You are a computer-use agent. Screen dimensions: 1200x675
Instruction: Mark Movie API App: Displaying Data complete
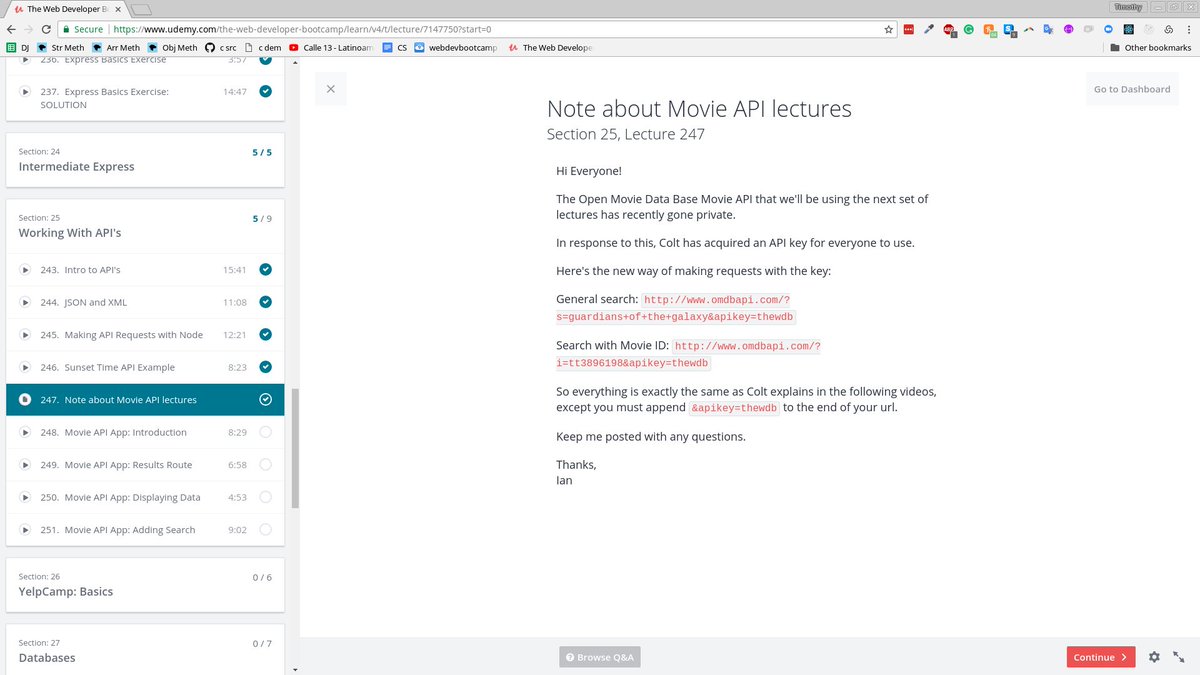pyautogui.click(x=265, y=497)
